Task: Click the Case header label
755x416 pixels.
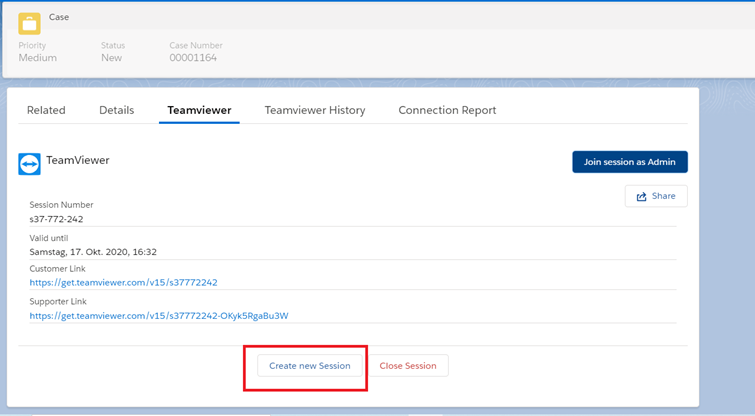Action: [59, 17]
